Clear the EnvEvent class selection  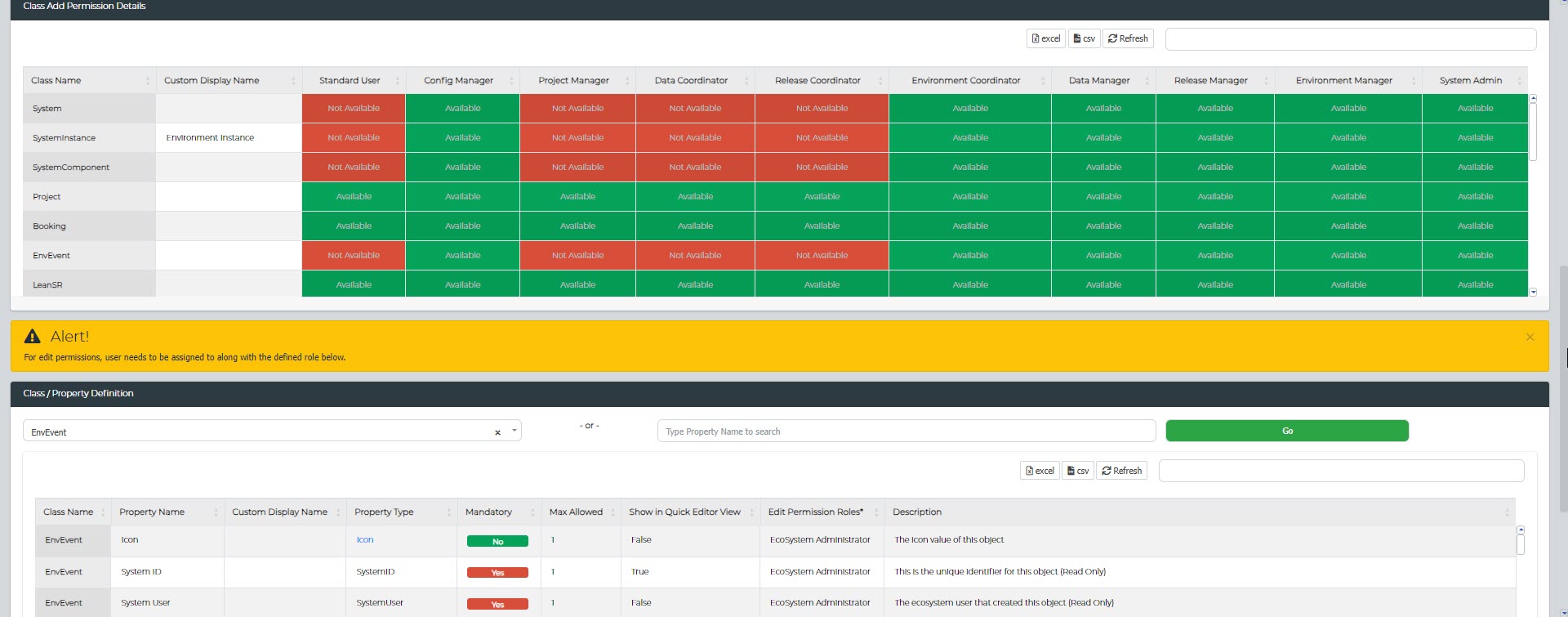click(x=497, y=432)
